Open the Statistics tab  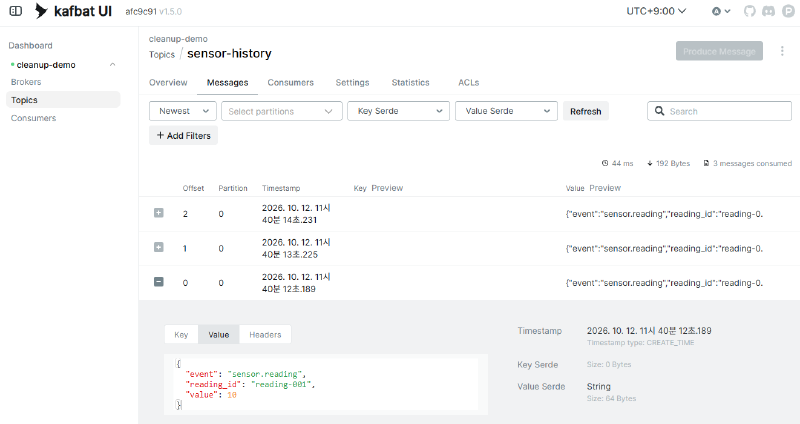[x=410, y=82]
